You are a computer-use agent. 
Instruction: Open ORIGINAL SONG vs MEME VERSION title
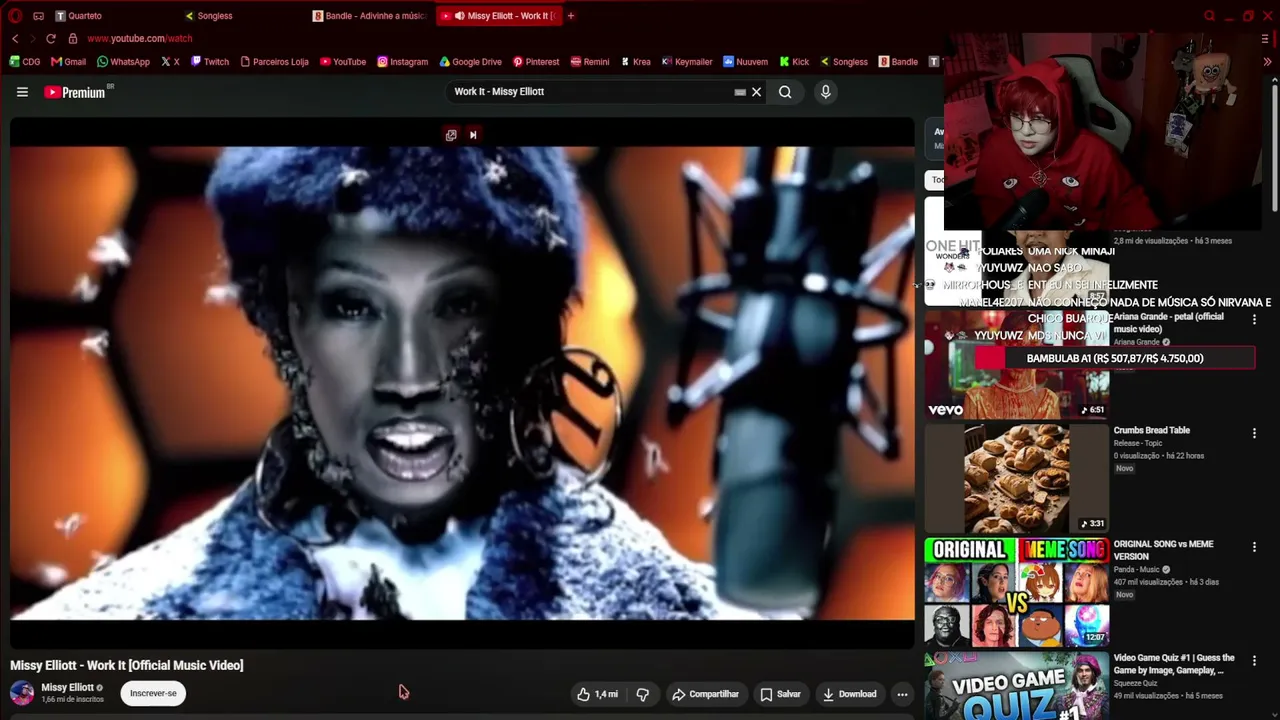1163,550
